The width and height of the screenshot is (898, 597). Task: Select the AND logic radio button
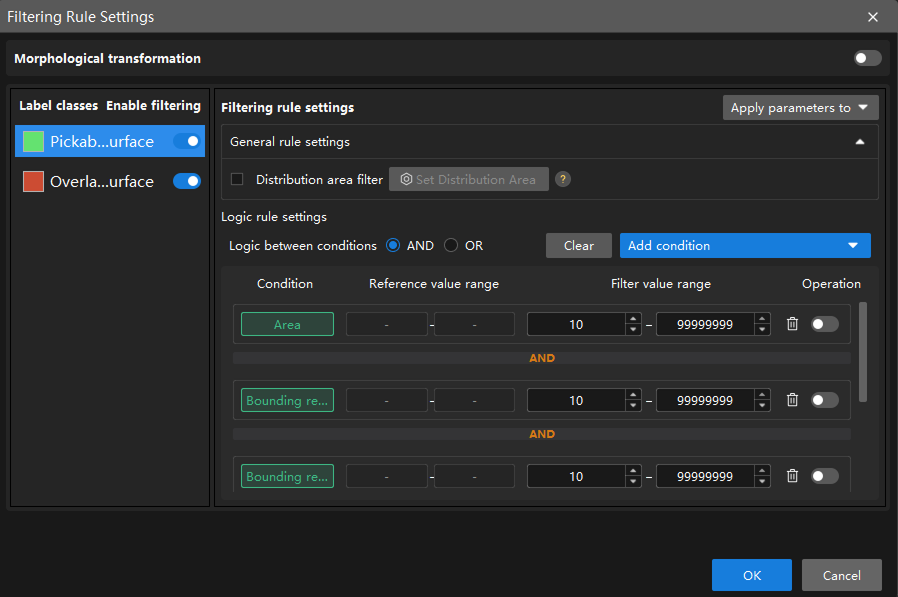[393, 245]
